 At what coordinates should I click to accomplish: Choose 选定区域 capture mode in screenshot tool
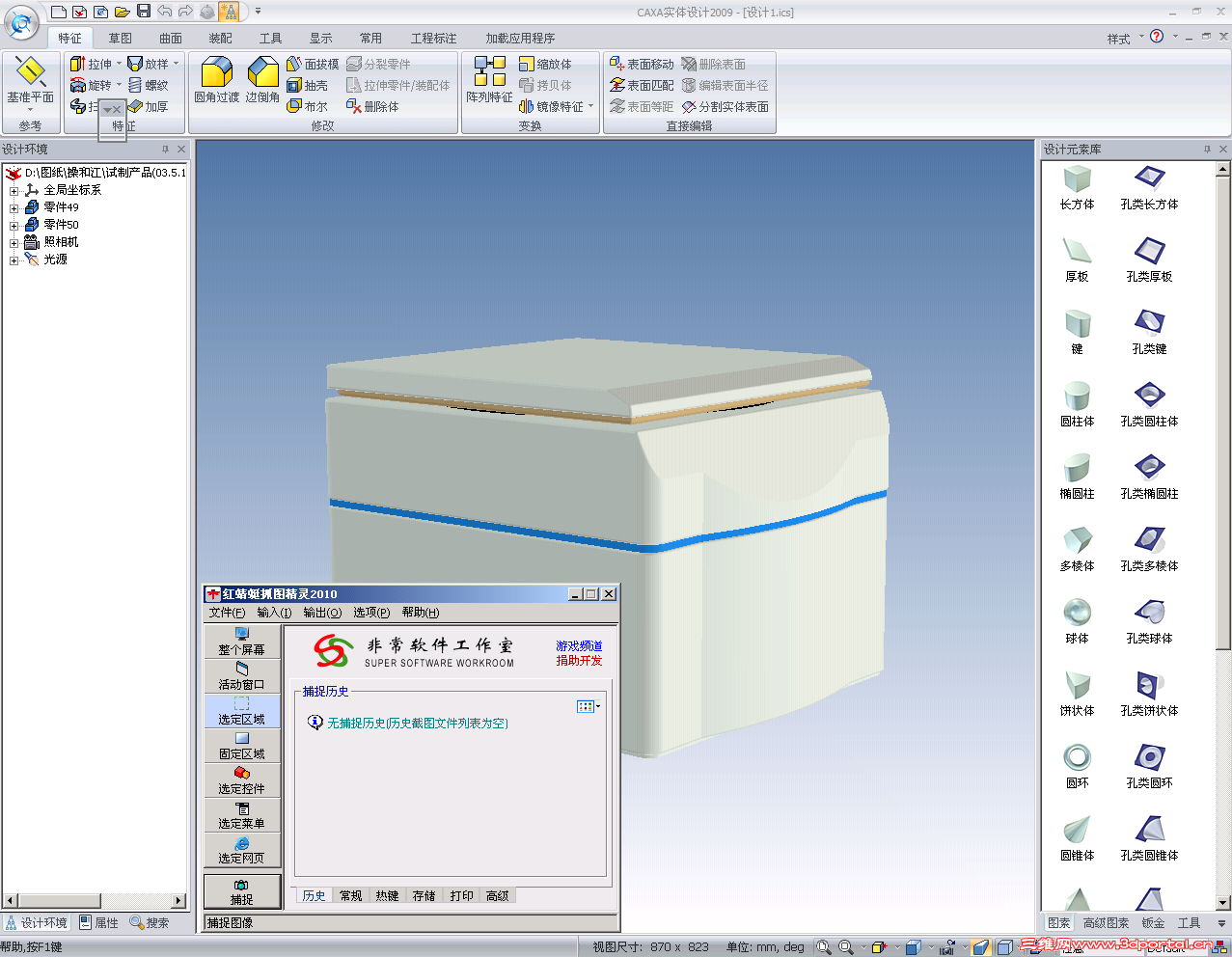pyautogui.click(x=241, y=711)
